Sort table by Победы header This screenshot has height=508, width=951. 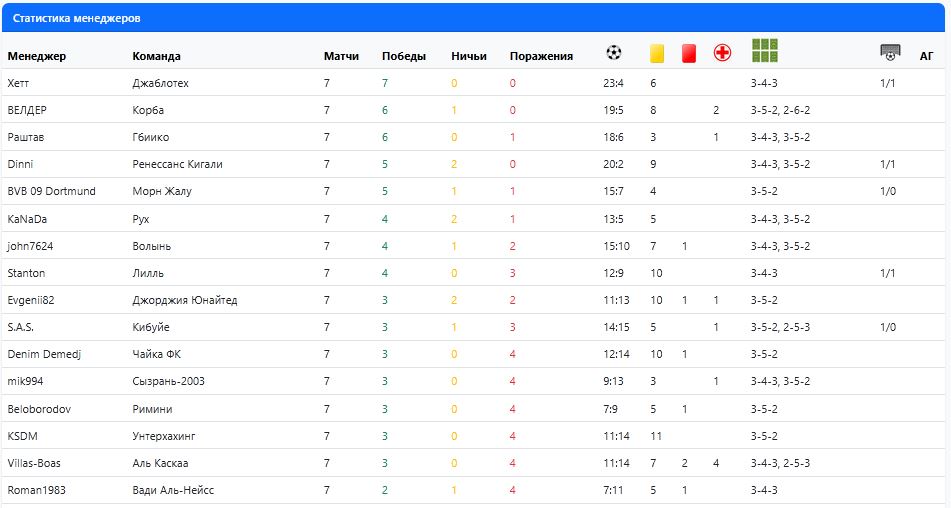[x=403, y=56]
